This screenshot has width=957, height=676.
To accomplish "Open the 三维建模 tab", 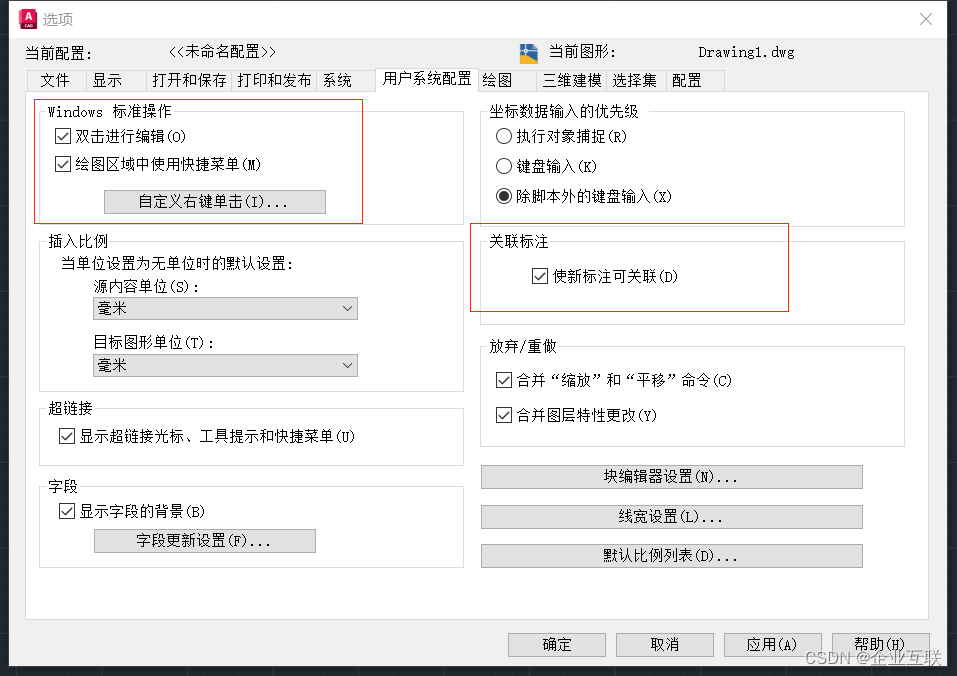I will click(572, 81).
